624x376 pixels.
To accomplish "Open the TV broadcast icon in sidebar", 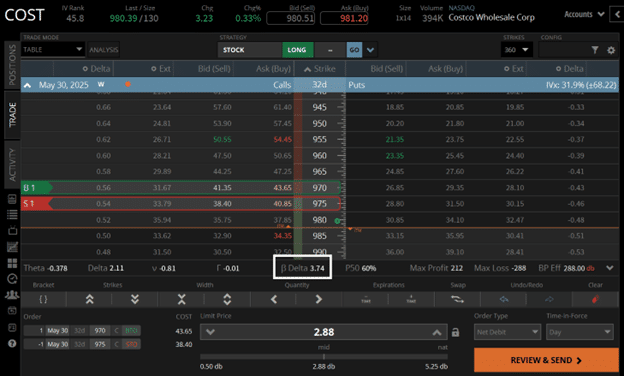I will click(x=12, y=230).
